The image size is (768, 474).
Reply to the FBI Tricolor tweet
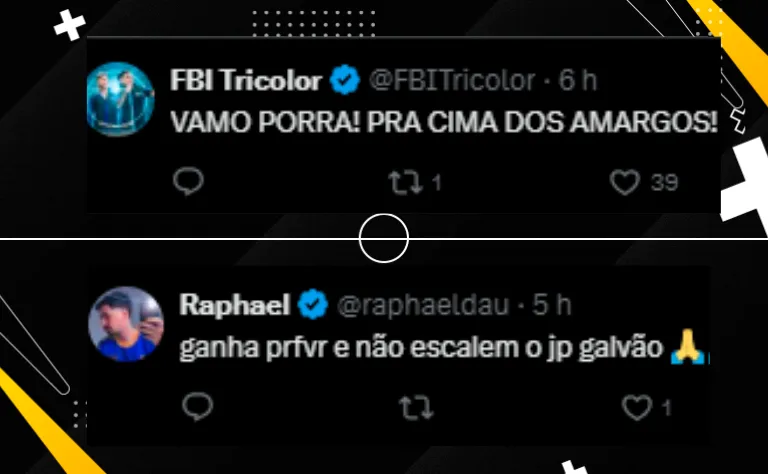pos(188,181)
